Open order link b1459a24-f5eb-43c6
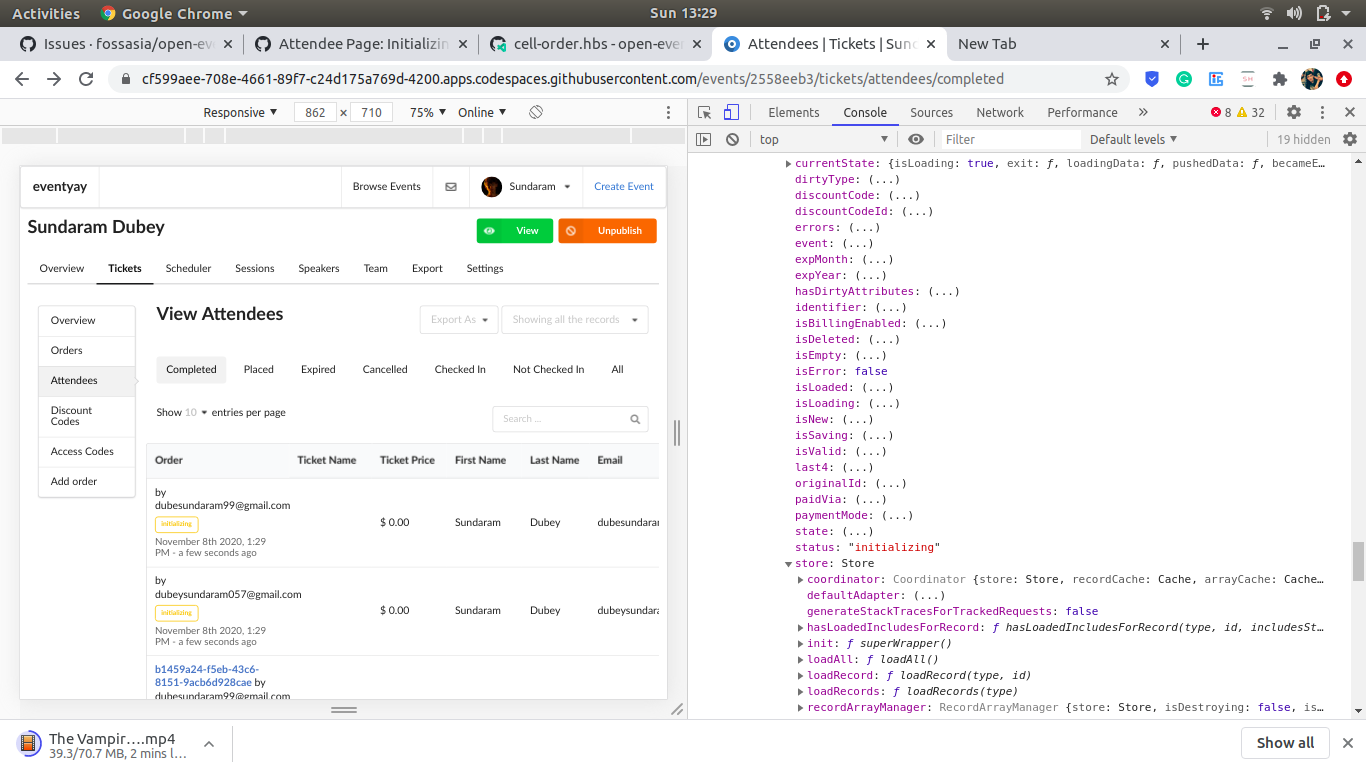The width and height of the screenshot is (1366, 768). click(207, 675)
